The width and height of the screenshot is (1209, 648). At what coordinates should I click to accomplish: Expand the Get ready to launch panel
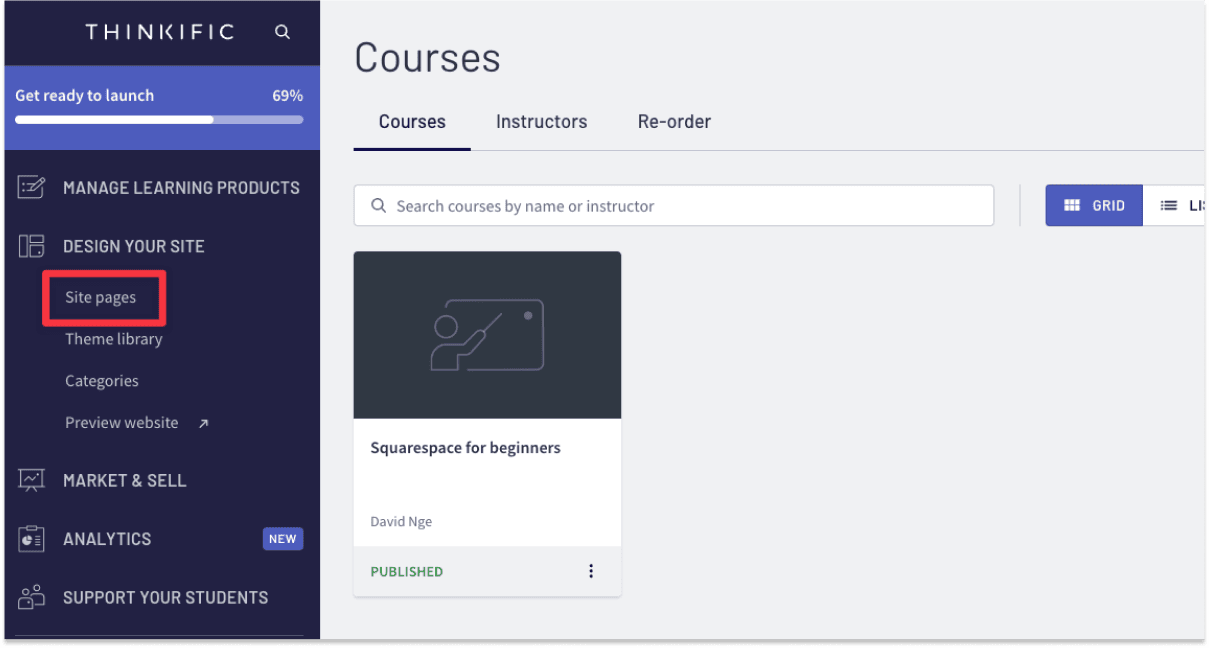click(160, 95)
